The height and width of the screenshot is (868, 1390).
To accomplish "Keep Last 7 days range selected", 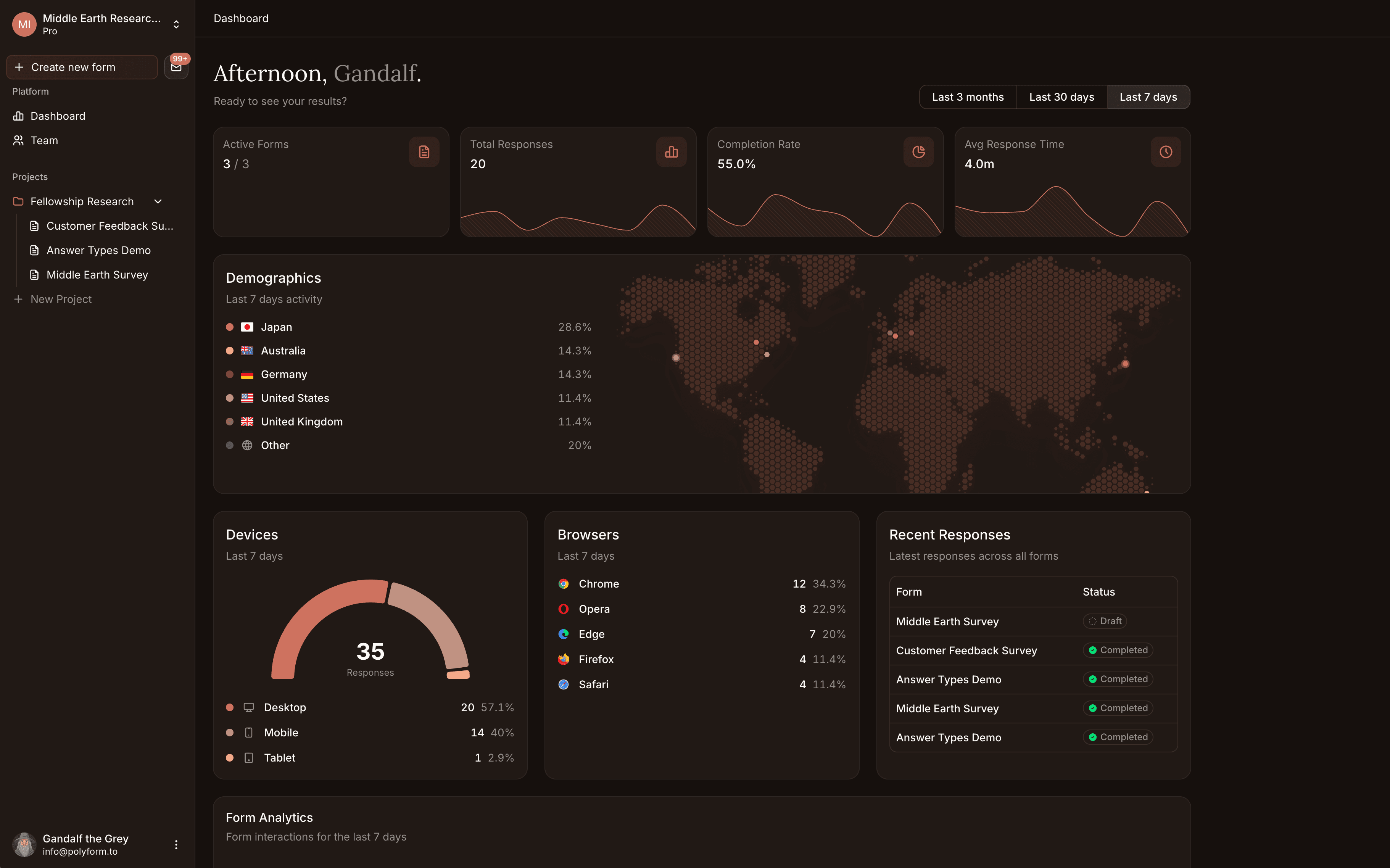I will pos(1148,97).
